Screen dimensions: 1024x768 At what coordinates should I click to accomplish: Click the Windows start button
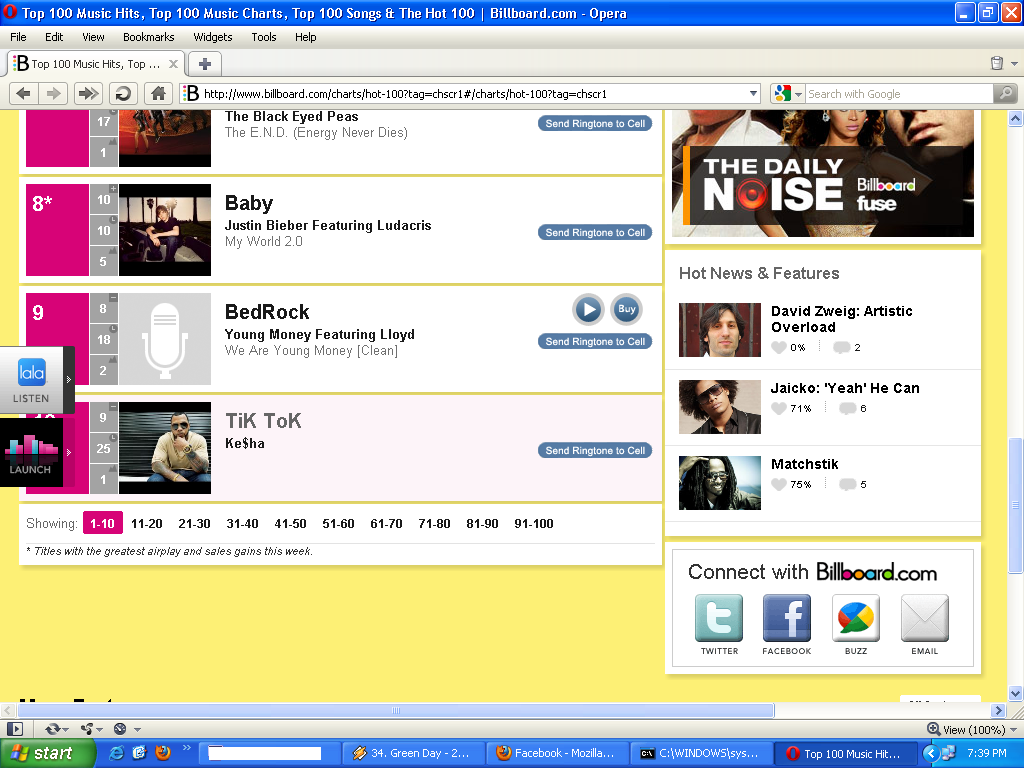(46, 754)
